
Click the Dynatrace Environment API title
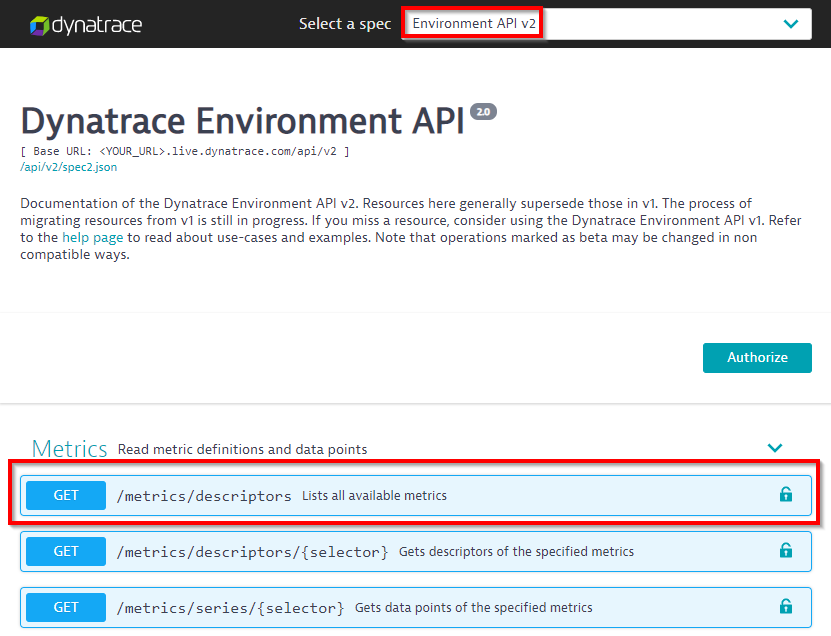[x=242, y=121]
